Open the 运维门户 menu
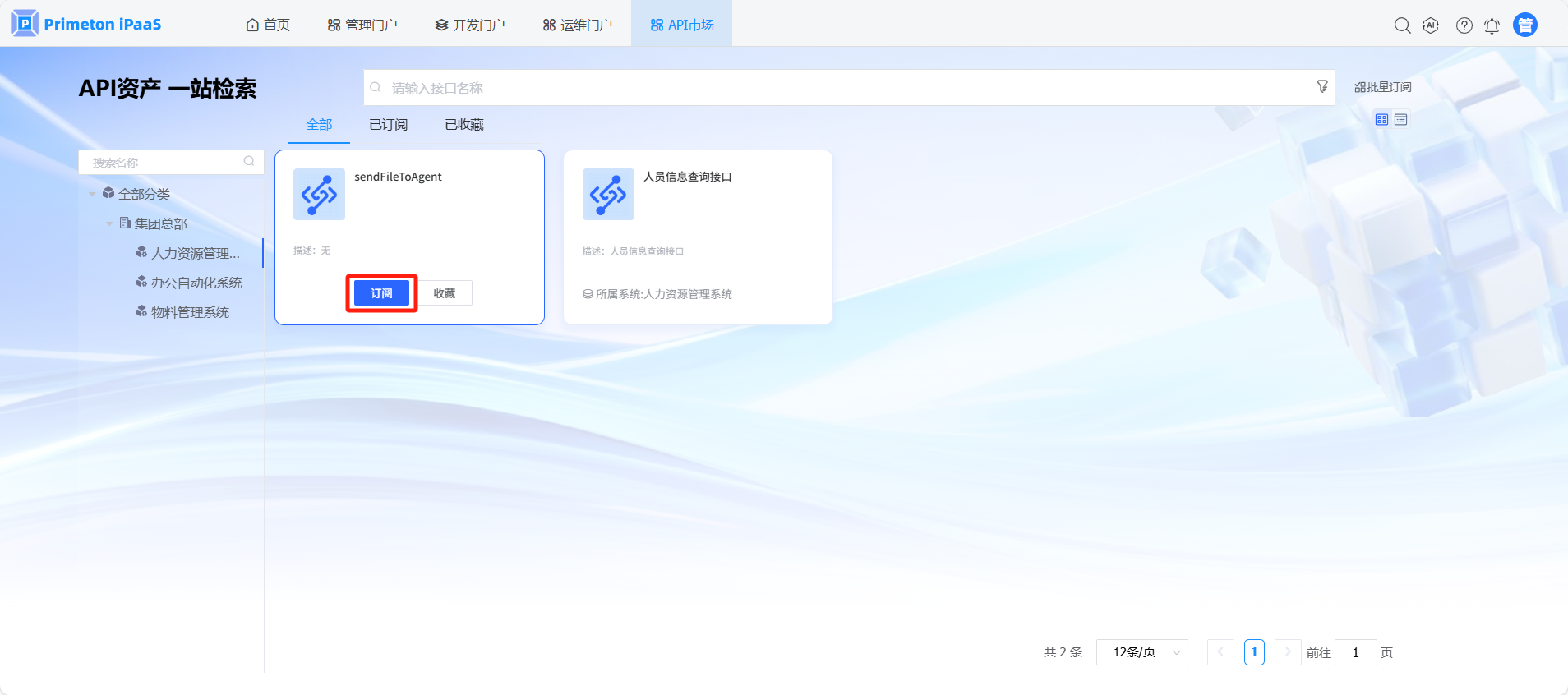 click(x=578, y=25)
